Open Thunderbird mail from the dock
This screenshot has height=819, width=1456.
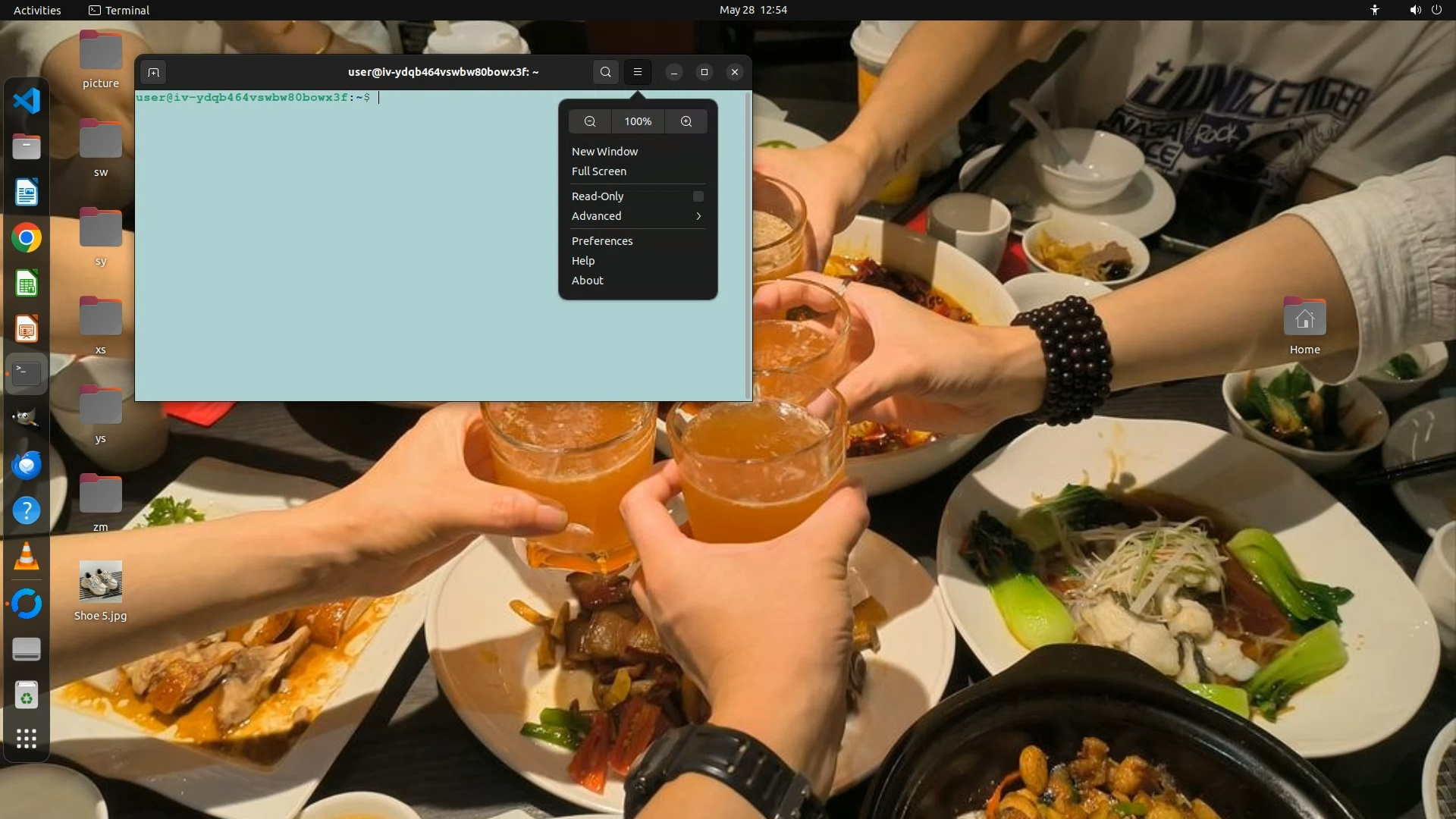(27, 465)
